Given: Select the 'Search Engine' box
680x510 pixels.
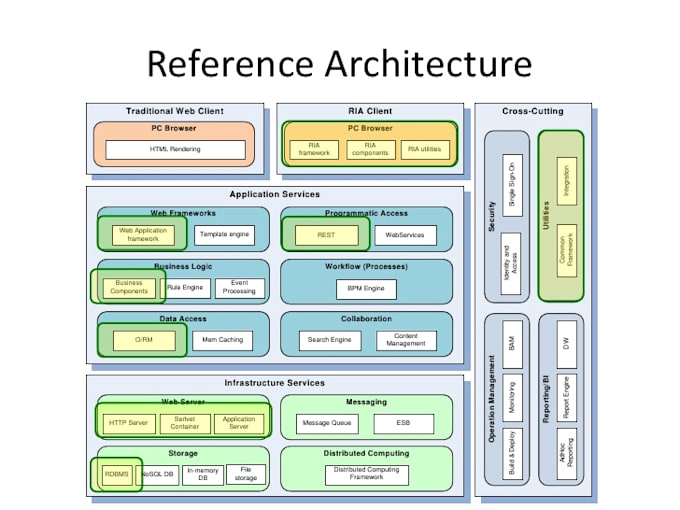Looking at the screenshot, I should pyautogui.click(x=330, y=340).
